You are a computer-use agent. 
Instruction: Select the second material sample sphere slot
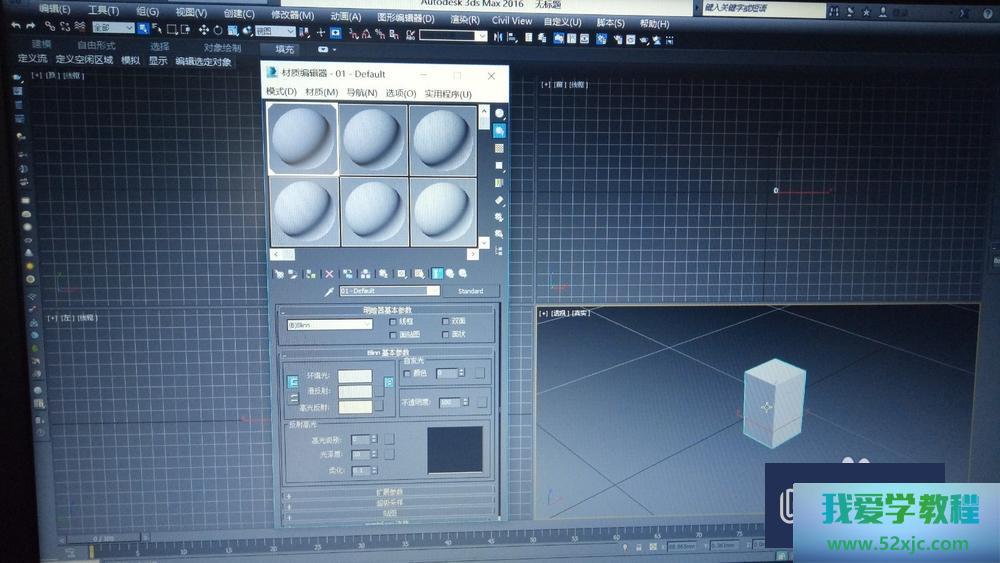[373, 140]
